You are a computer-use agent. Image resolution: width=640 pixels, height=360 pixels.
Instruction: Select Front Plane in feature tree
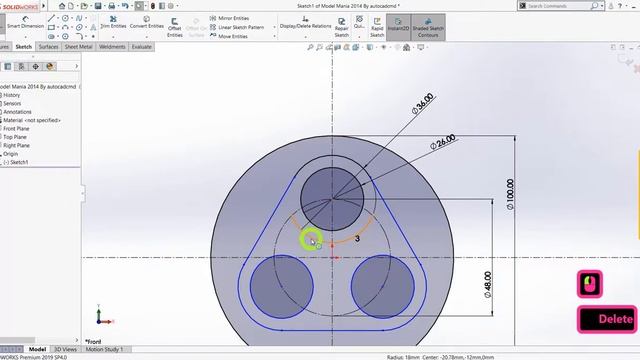tap(16, 129)
